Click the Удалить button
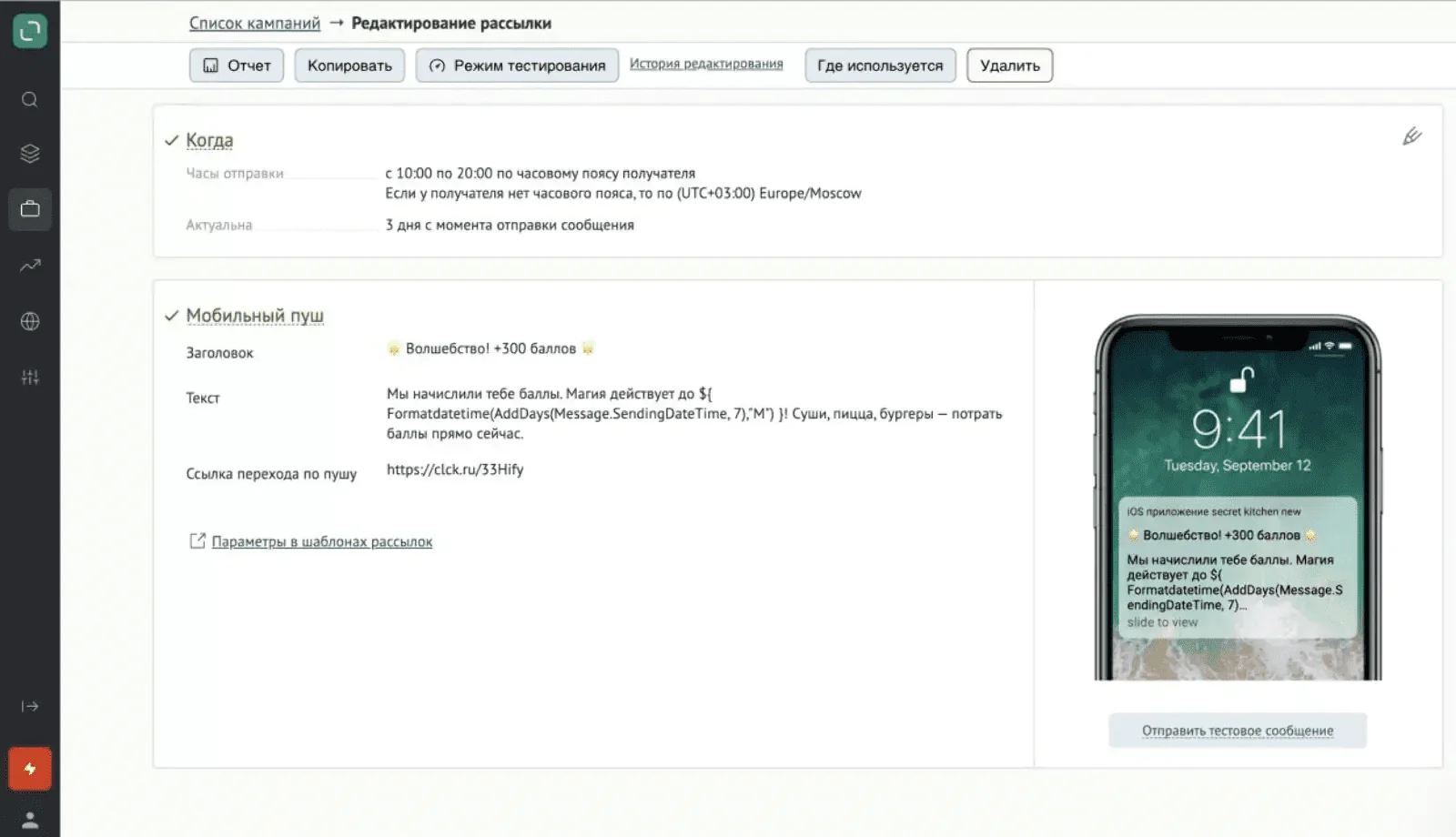1456x837 pixels. click(1008, 65)
